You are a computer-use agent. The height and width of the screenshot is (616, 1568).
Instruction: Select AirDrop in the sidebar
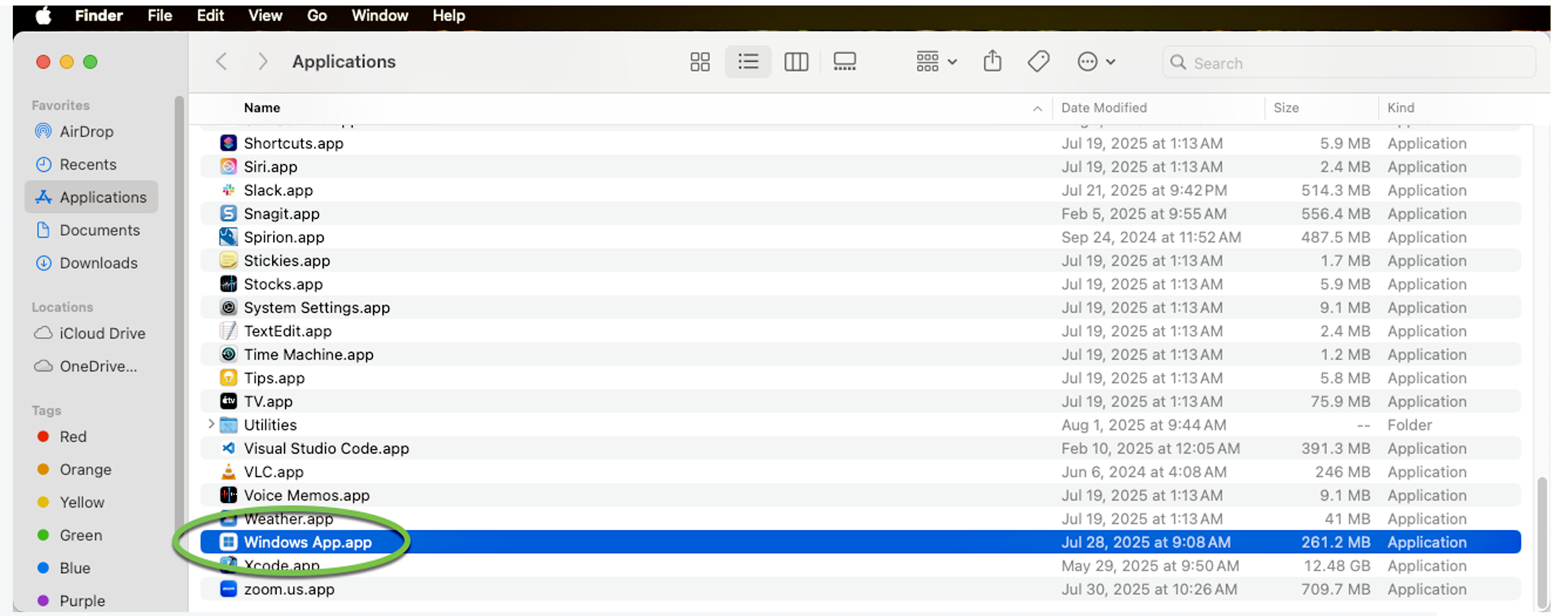[x=91, y=132]
